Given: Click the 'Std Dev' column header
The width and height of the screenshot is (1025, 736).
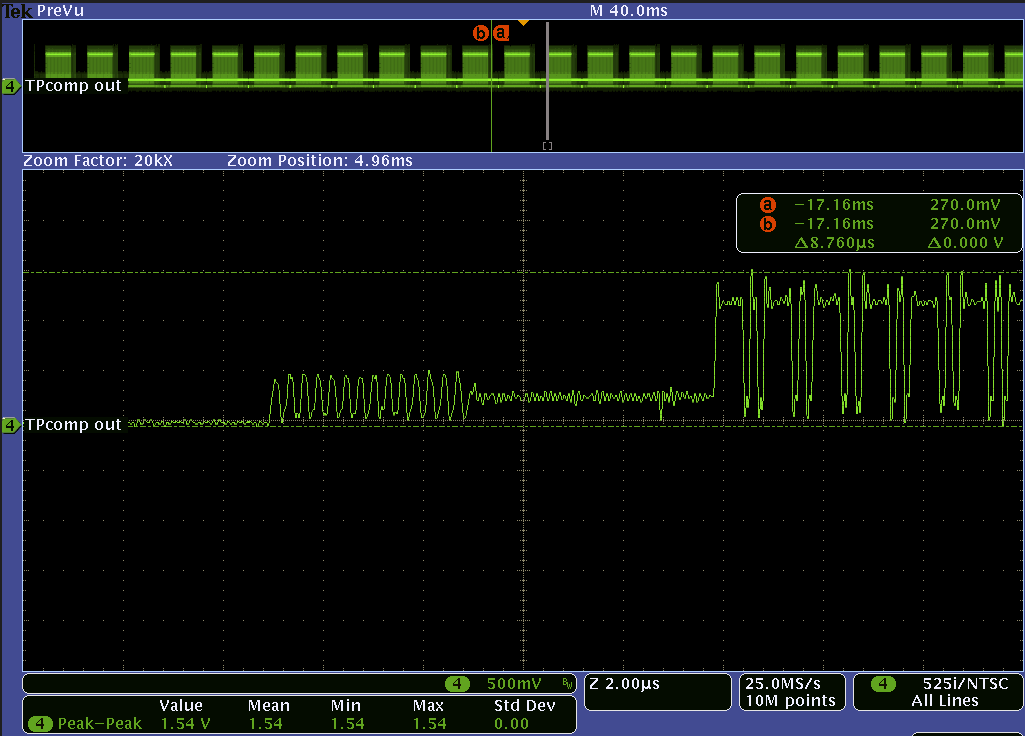Looking at the screenshot, I should [525, 706].
